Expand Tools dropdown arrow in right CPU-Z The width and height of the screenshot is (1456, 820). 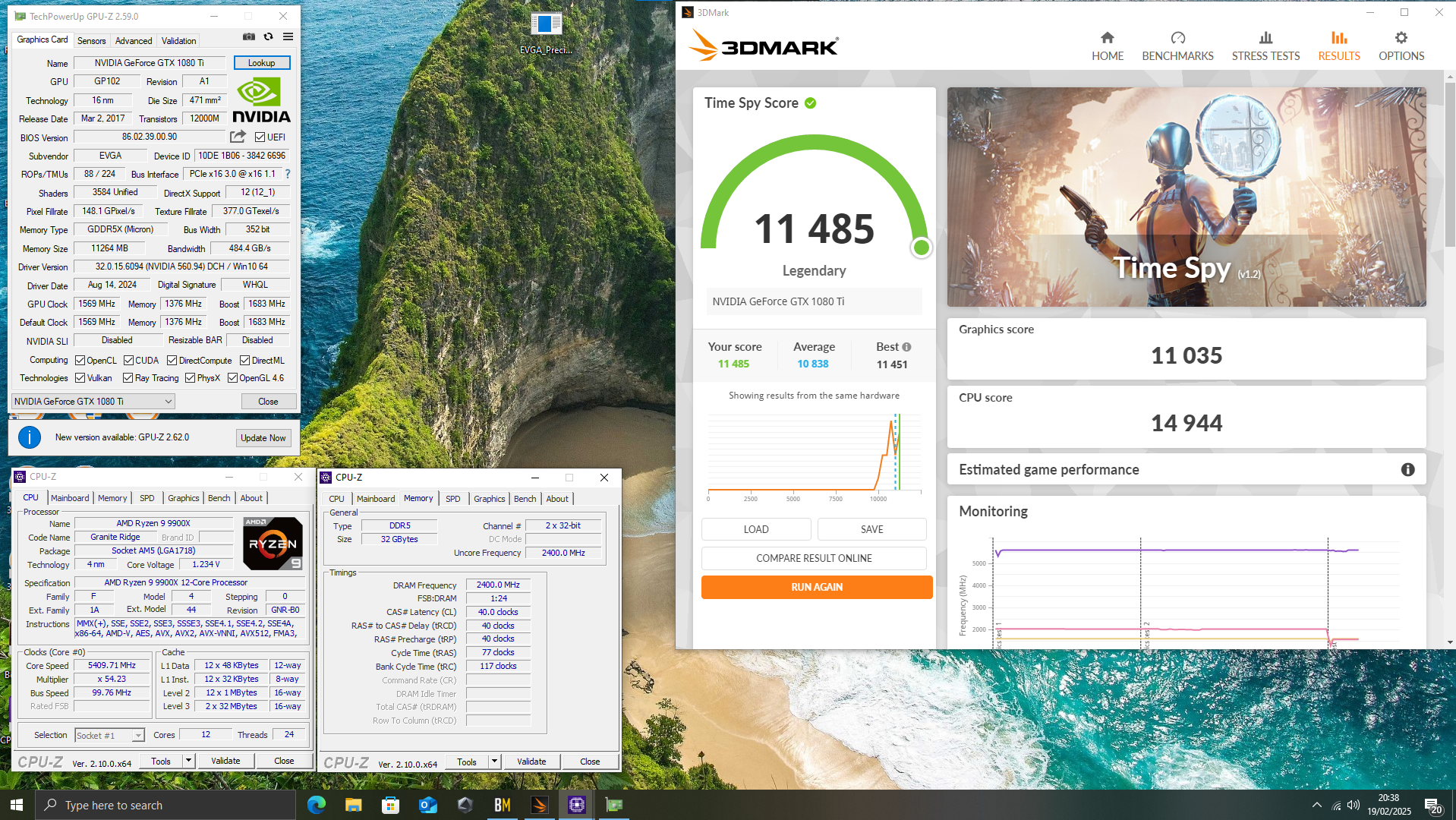(x=494, y=762)
